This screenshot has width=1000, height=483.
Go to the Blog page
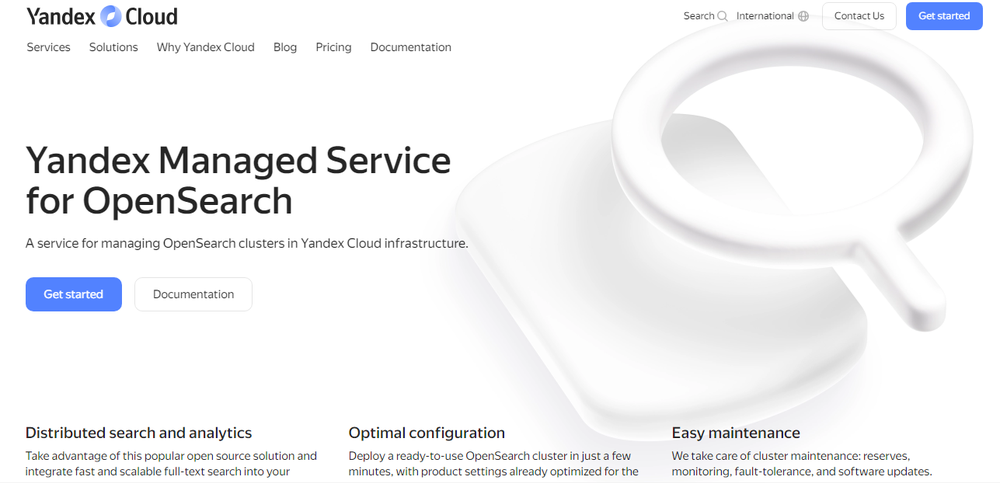click(285, 47)
